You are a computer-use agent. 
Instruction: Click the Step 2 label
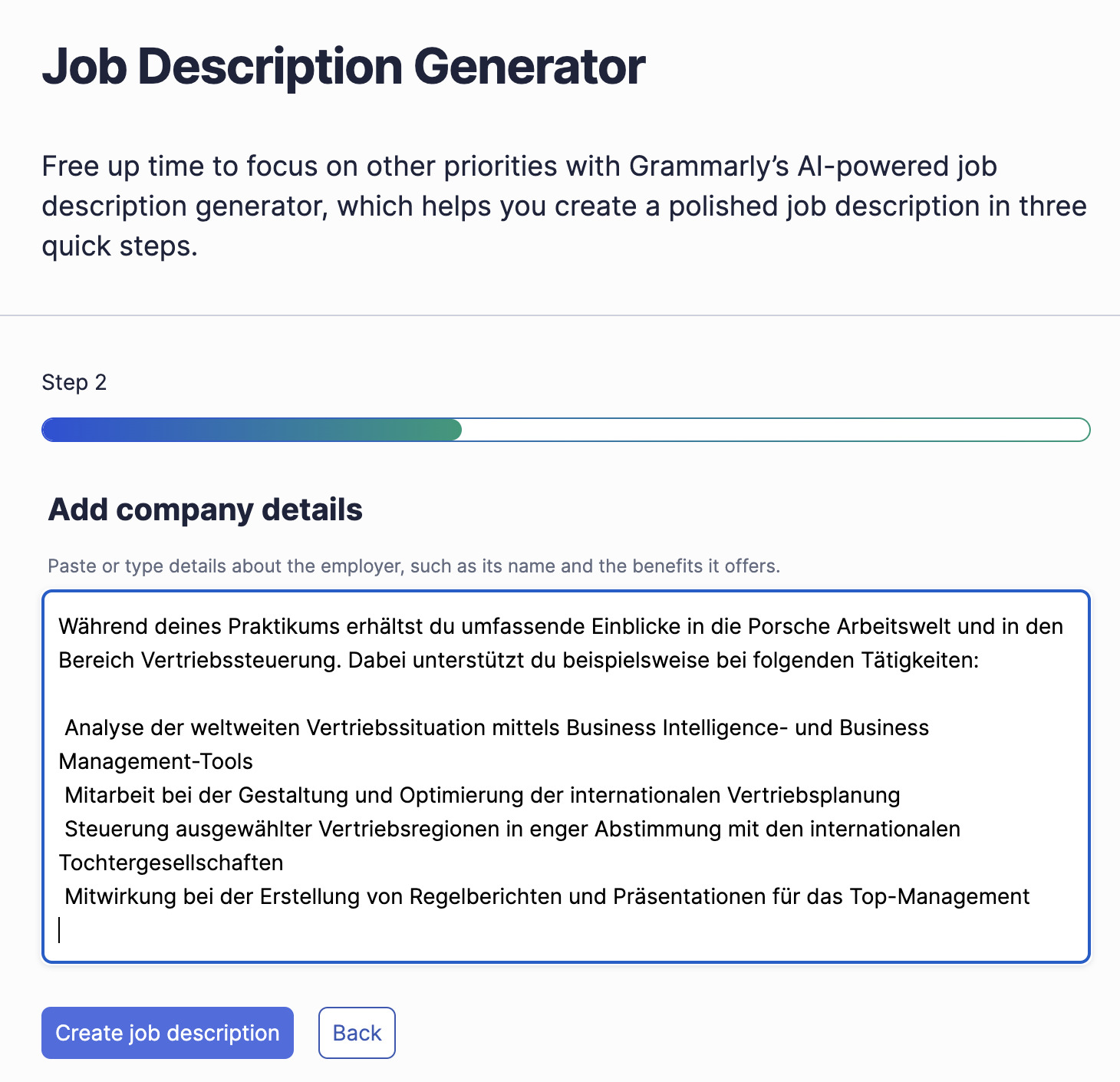tap(75, 381)
